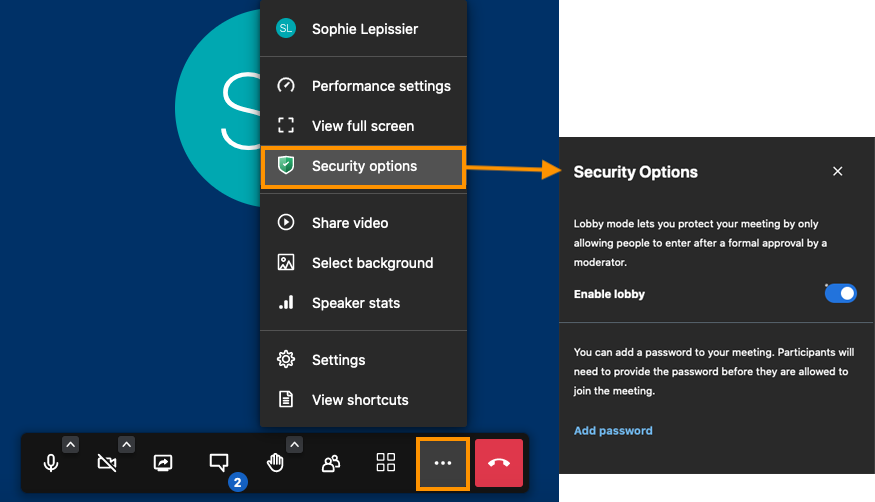Toggle tile view with the grid icon
The height and width of the screenshot is (502, 875).
click(x=386, y=463)
